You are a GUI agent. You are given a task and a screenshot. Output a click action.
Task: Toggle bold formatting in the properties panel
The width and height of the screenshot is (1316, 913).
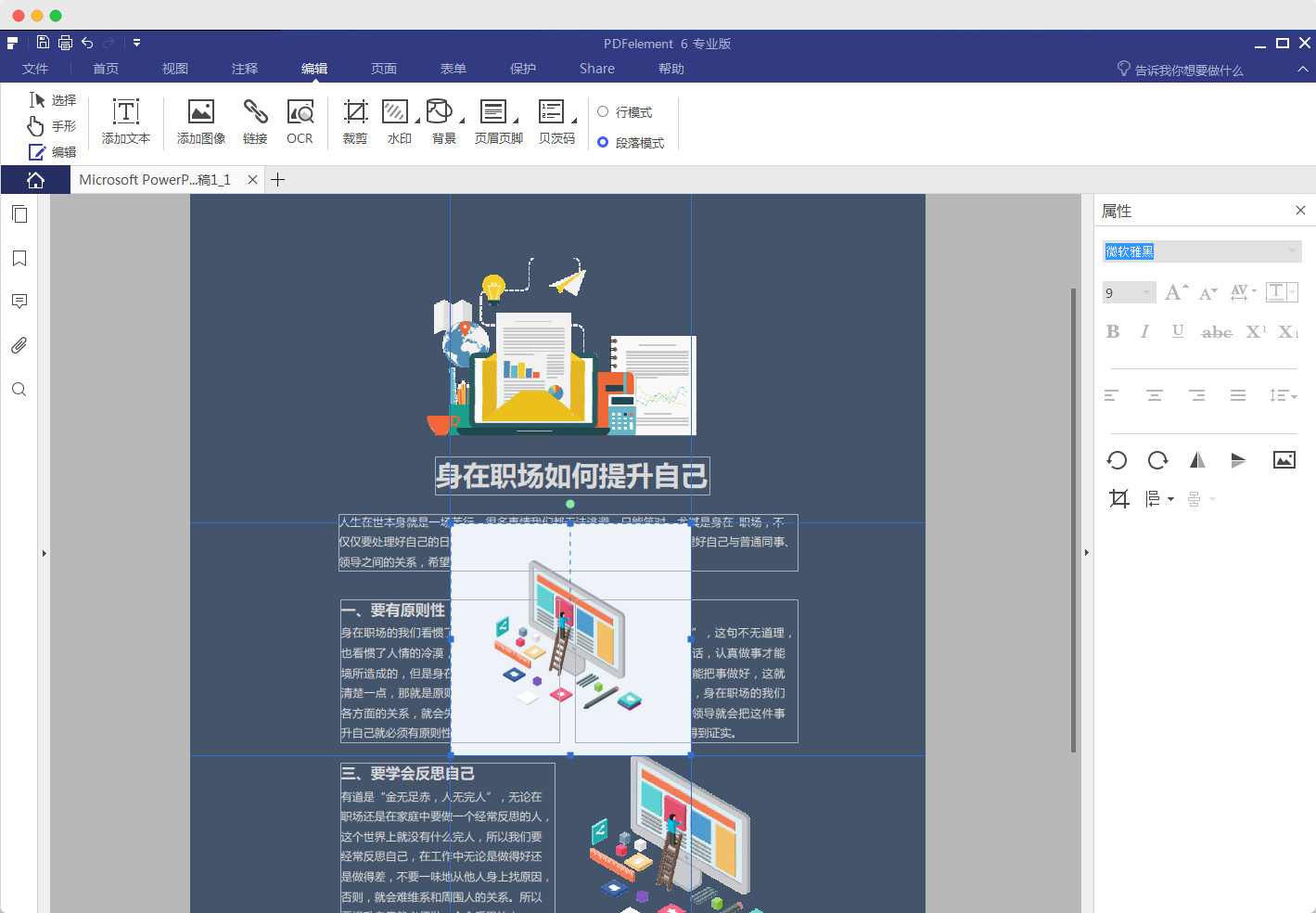[x=1113, y=331]
